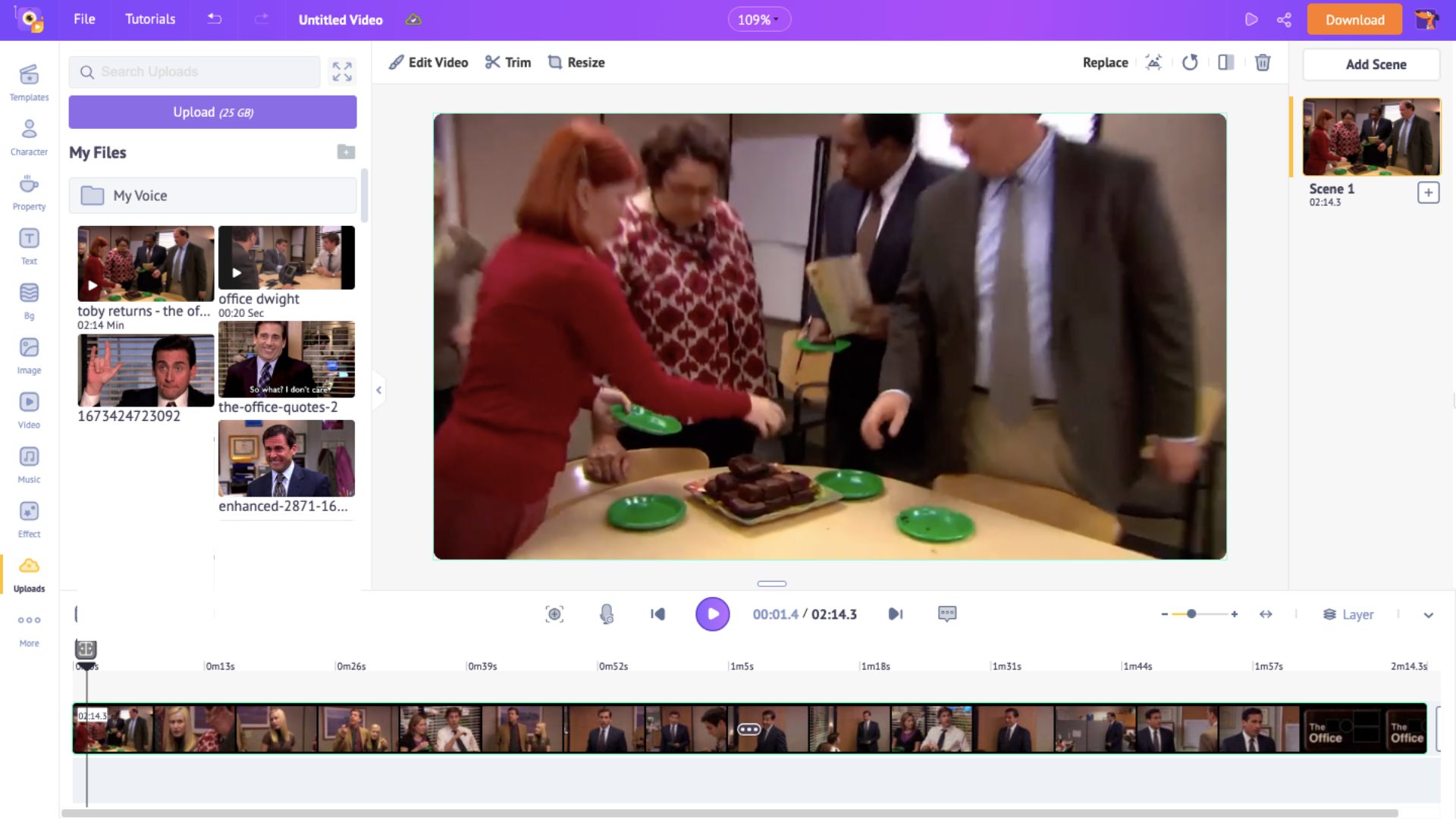Click the flip/rotate icon in toolbar

pos(1190,62)
